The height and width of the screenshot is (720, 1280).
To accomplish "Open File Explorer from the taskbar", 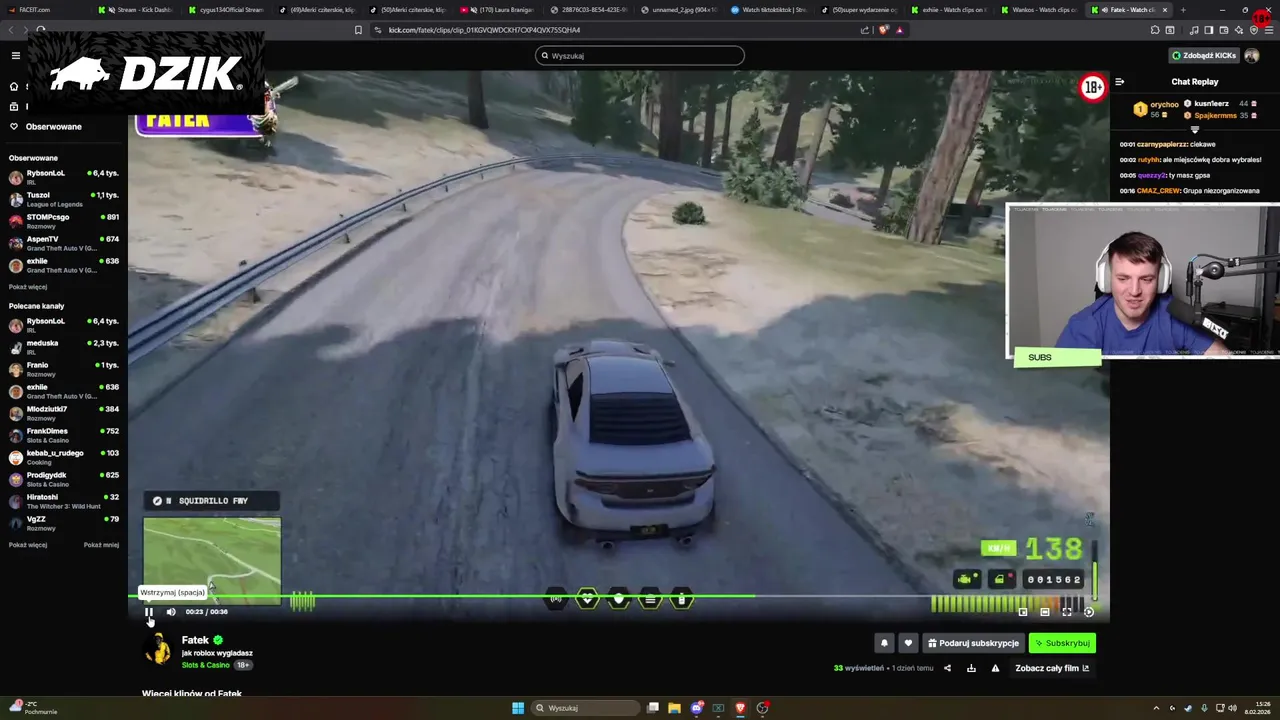I will [674, 708].
